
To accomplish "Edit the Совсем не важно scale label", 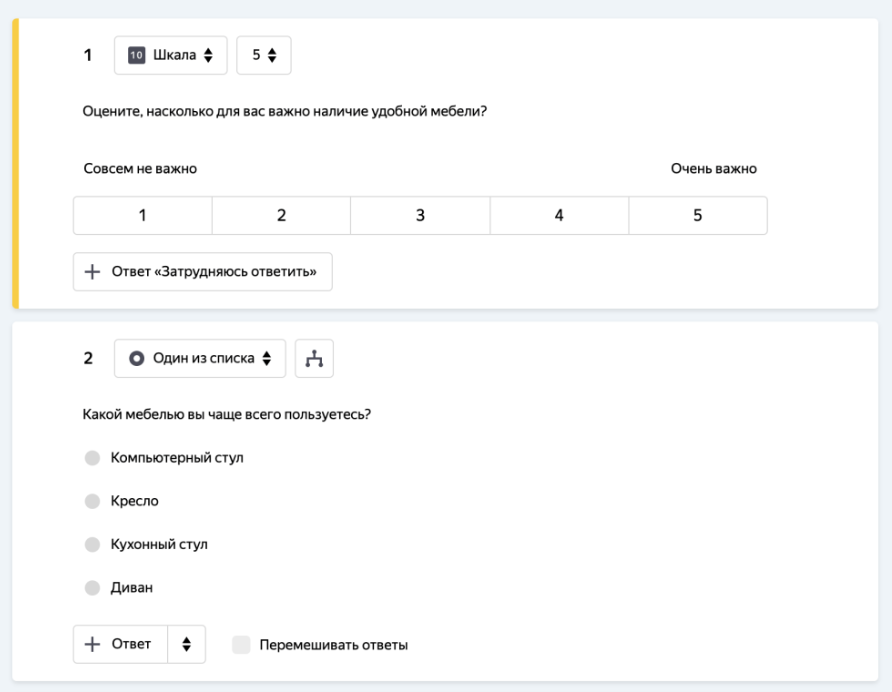I will point(141,168).
